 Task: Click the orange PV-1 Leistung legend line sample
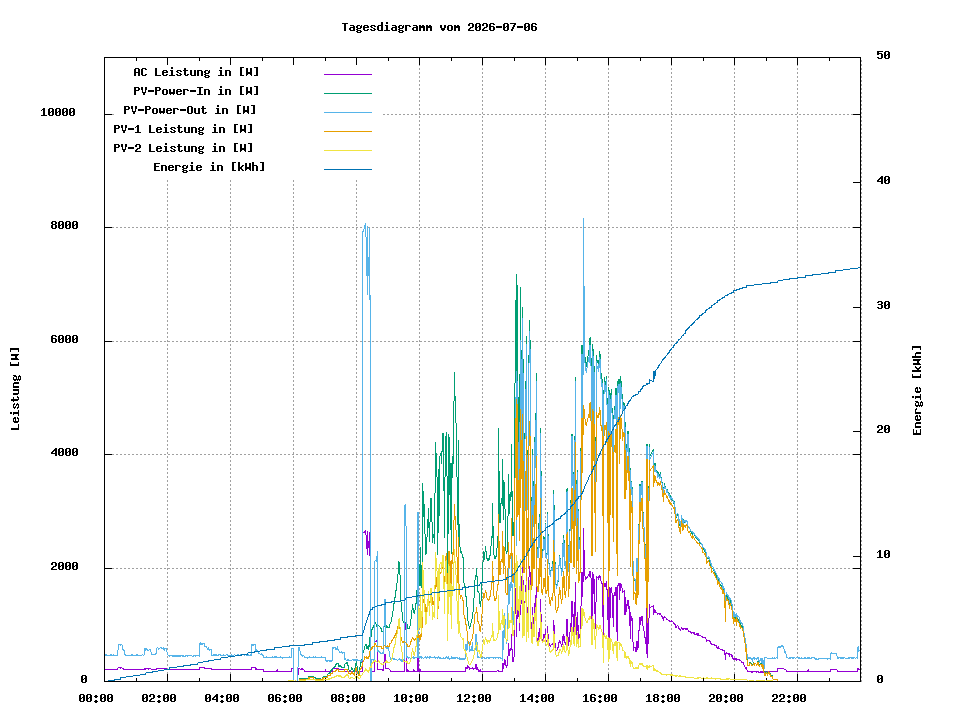348,131
